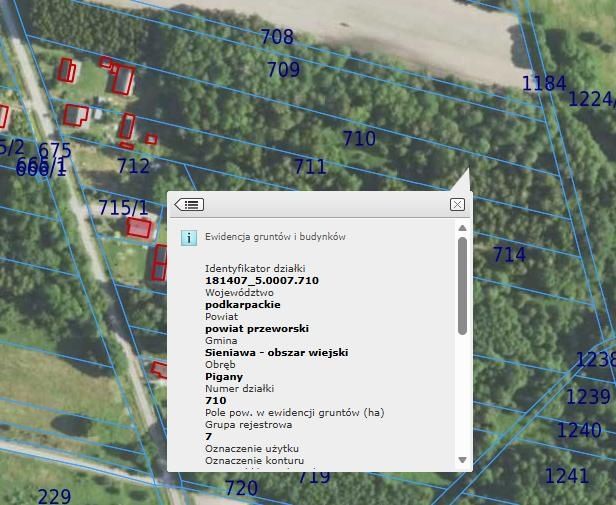Click parcel label 714 on the map
616x505 pixels.
[510, 254]
